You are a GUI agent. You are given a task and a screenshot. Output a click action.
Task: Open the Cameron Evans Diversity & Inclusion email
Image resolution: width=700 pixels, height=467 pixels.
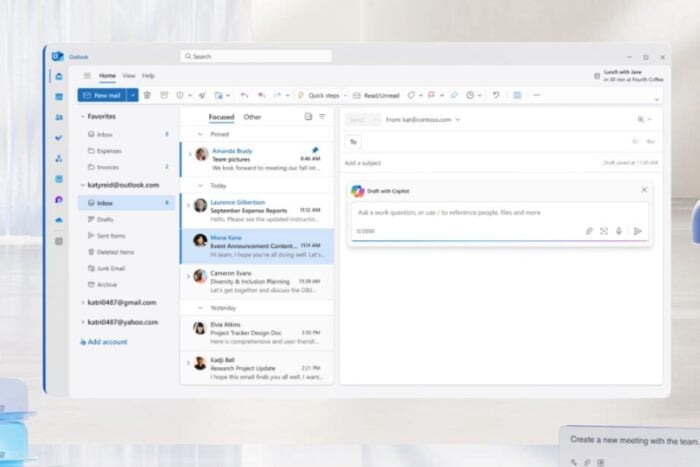pos(258,281)
